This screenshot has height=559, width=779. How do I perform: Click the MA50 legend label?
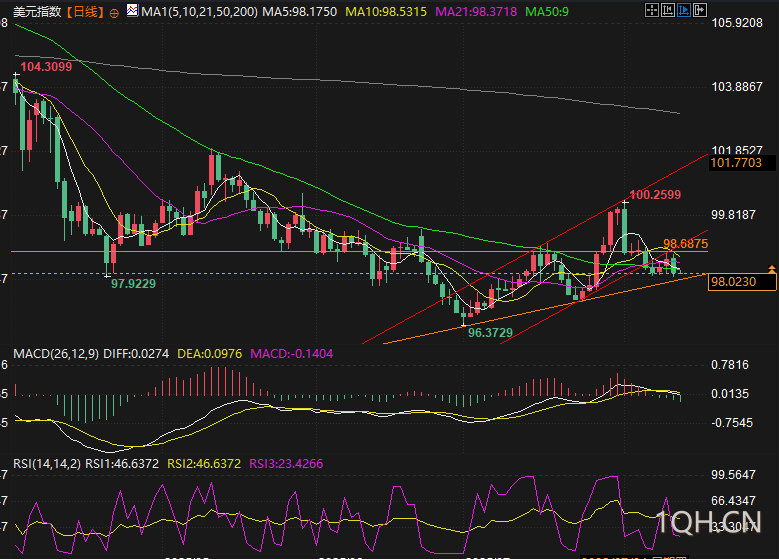coord(547,12)
